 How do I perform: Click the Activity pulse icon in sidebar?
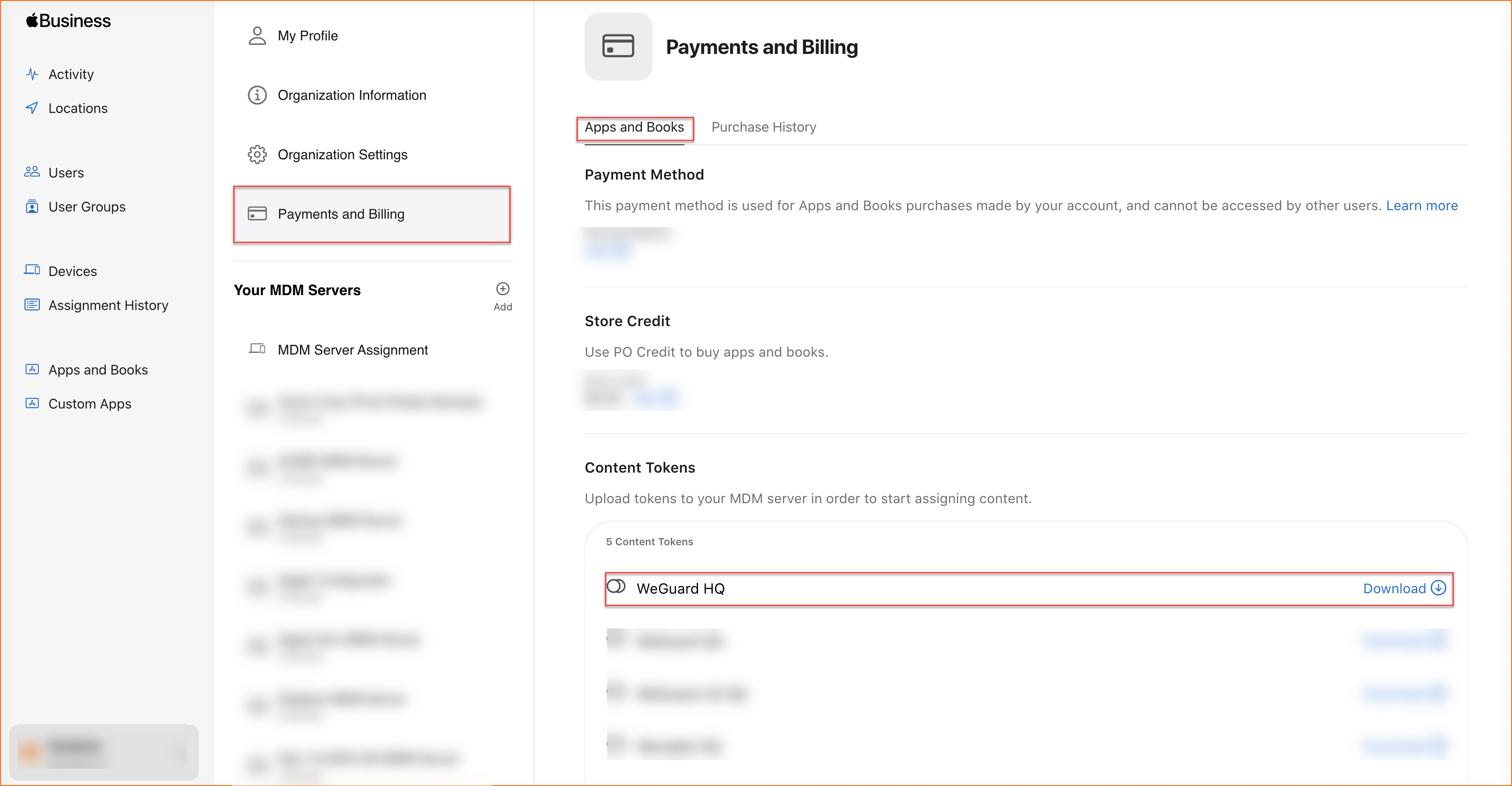pyautogui.click(x=32, y=74)
